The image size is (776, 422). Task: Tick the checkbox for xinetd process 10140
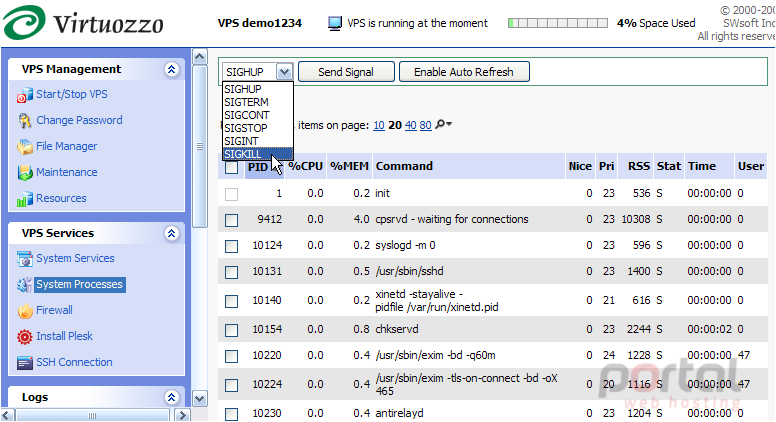tap(231, 301)
